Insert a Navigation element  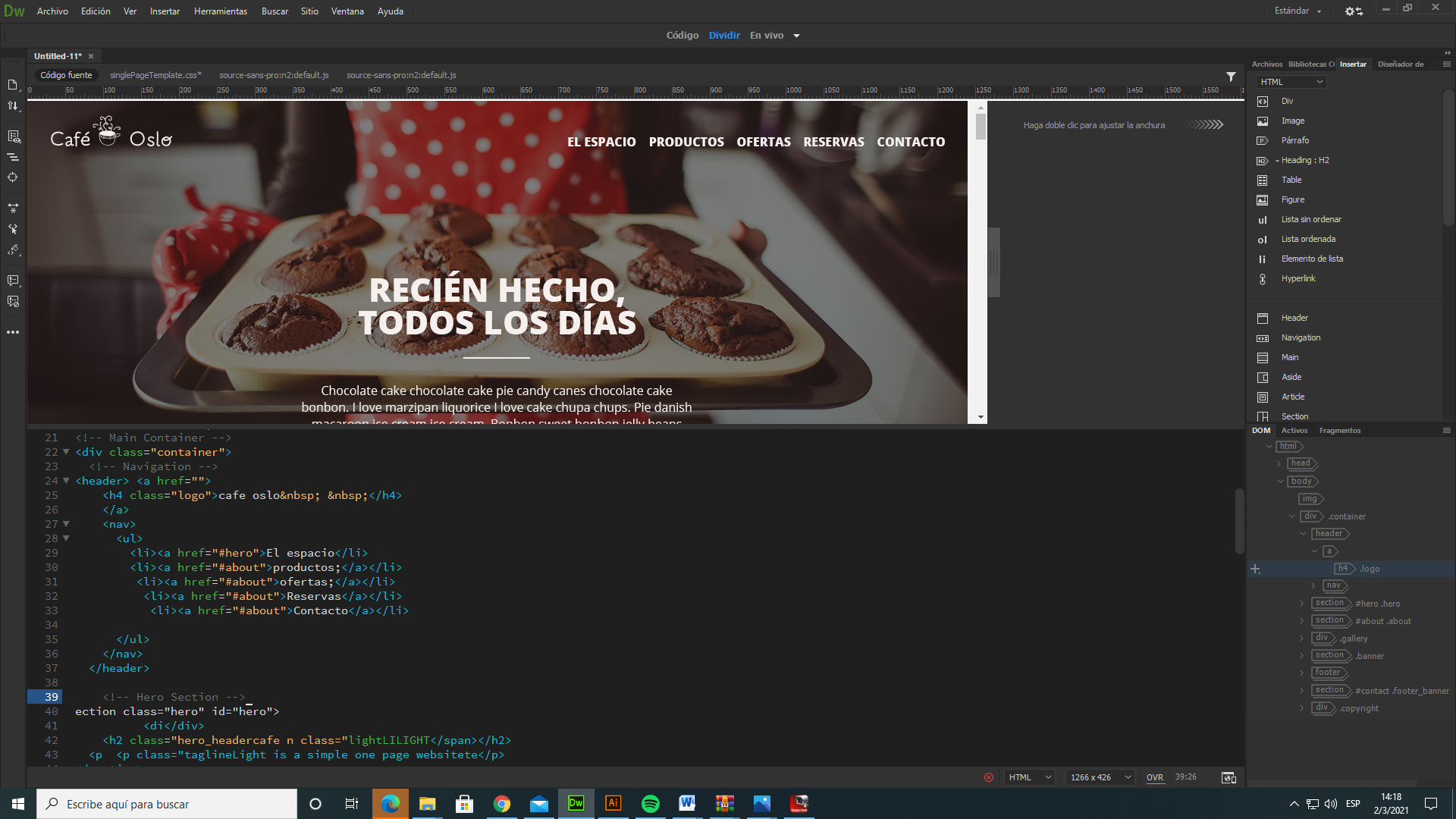point(1300,338)
